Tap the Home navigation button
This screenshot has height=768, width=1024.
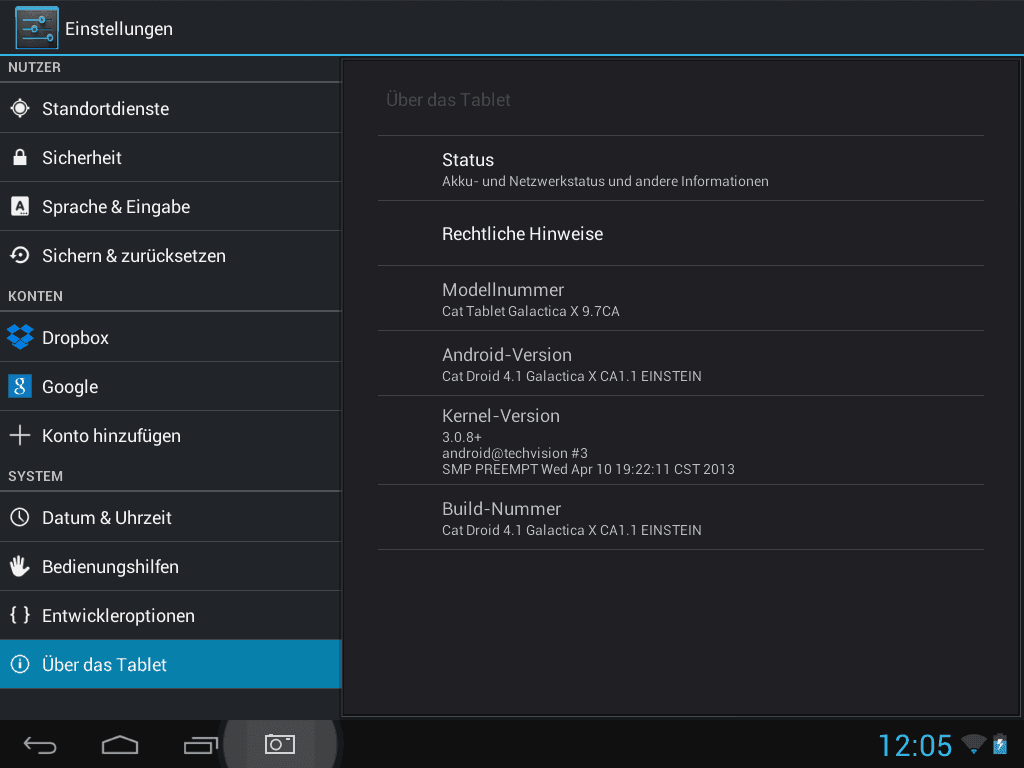point(120,744)
